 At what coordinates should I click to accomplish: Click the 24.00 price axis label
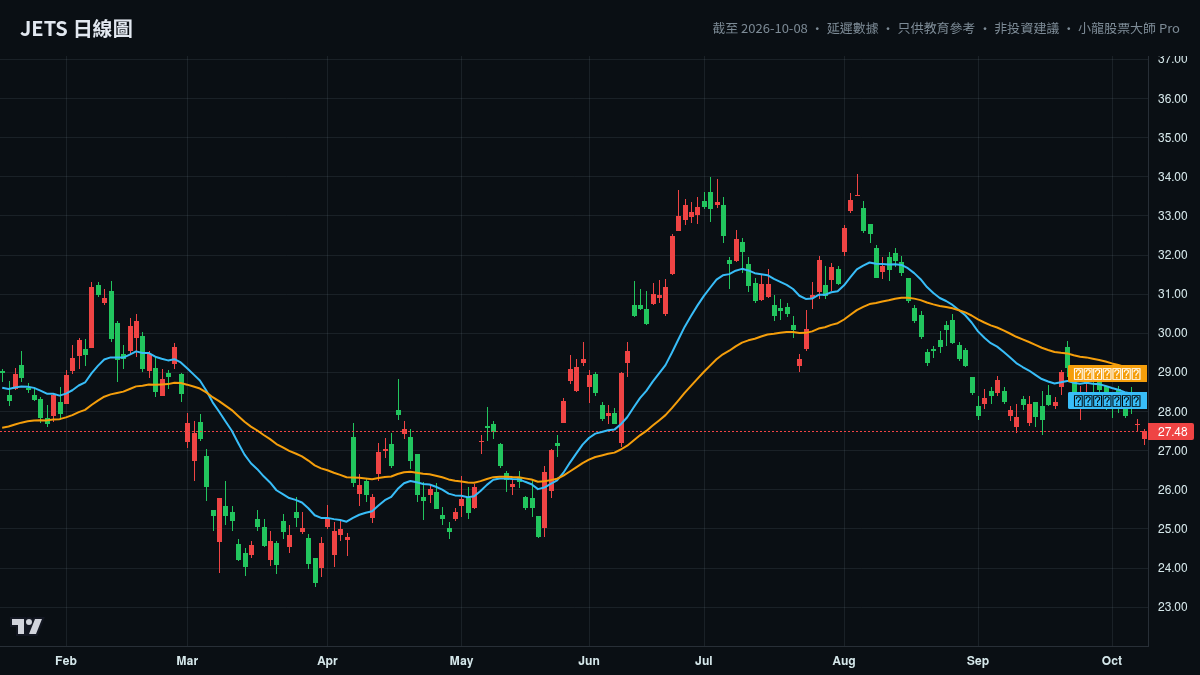[x=1172, y=568]
